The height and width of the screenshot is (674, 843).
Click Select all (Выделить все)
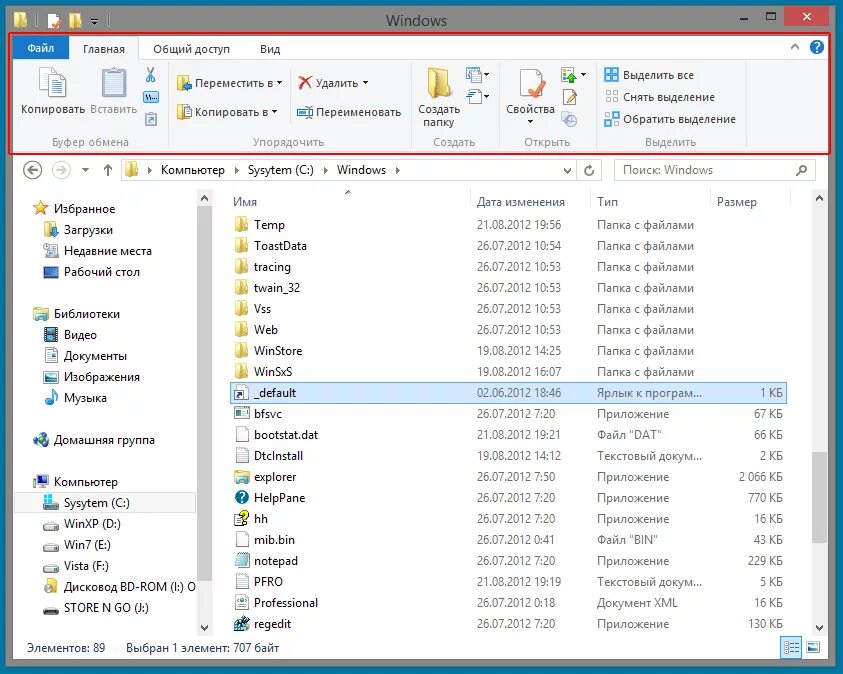(x=649, y=75)
